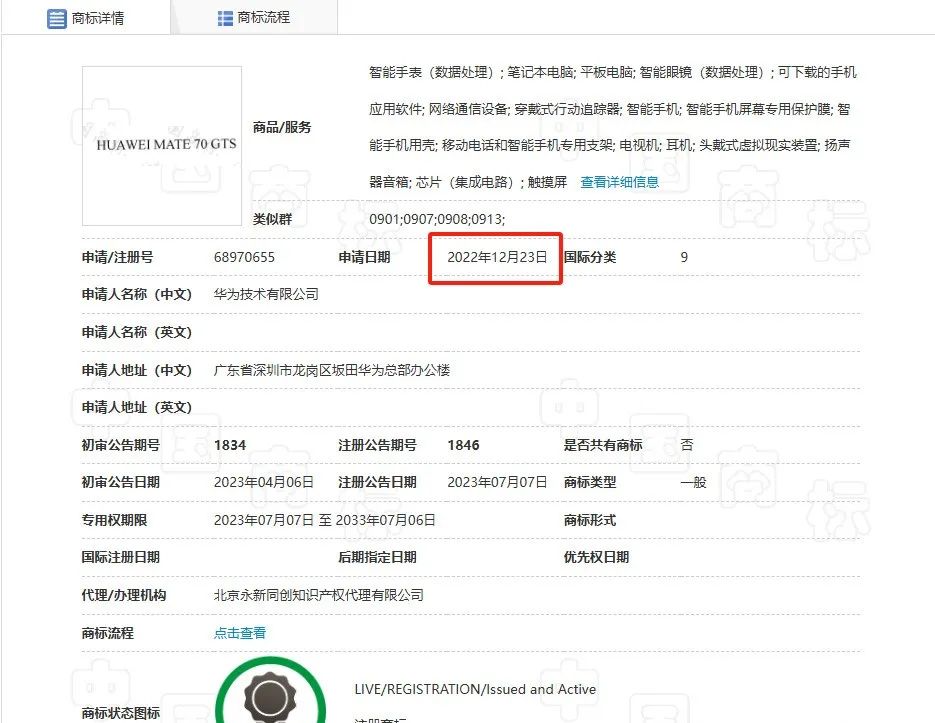
Task: Select the application date 2022年12月23日
Action: tap(497, 257)
